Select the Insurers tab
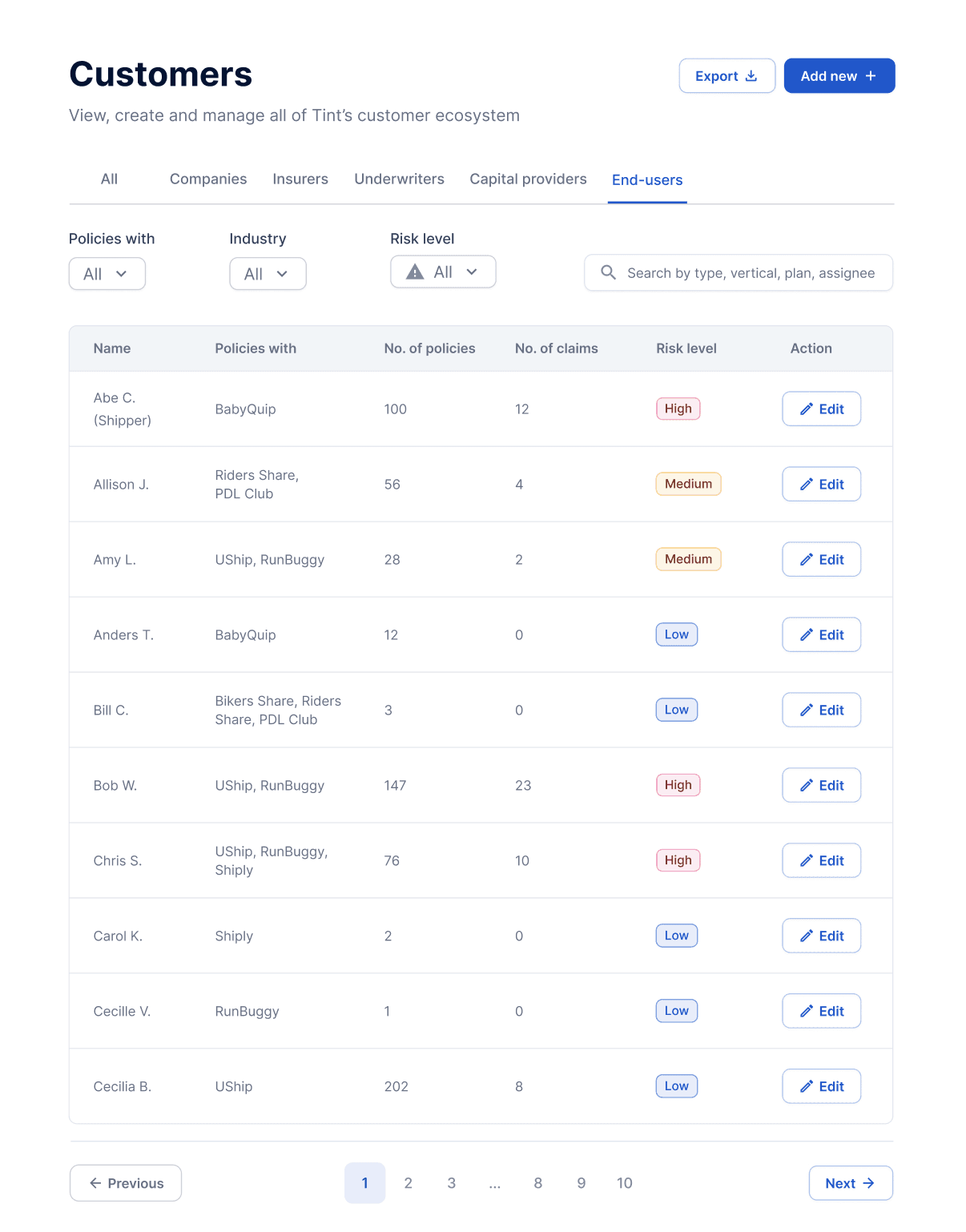Screen dimensions: 966x1232 [x=300, y=179]
